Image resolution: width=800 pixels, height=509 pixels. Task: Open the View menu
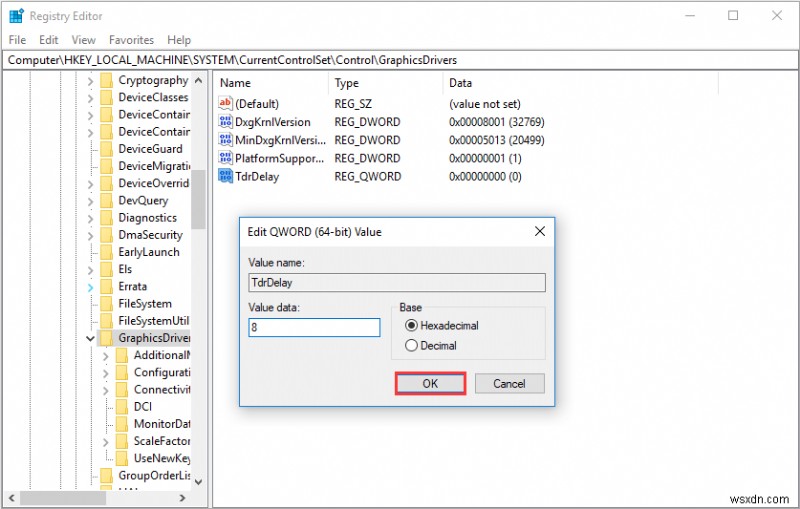[x=83, y=40]
